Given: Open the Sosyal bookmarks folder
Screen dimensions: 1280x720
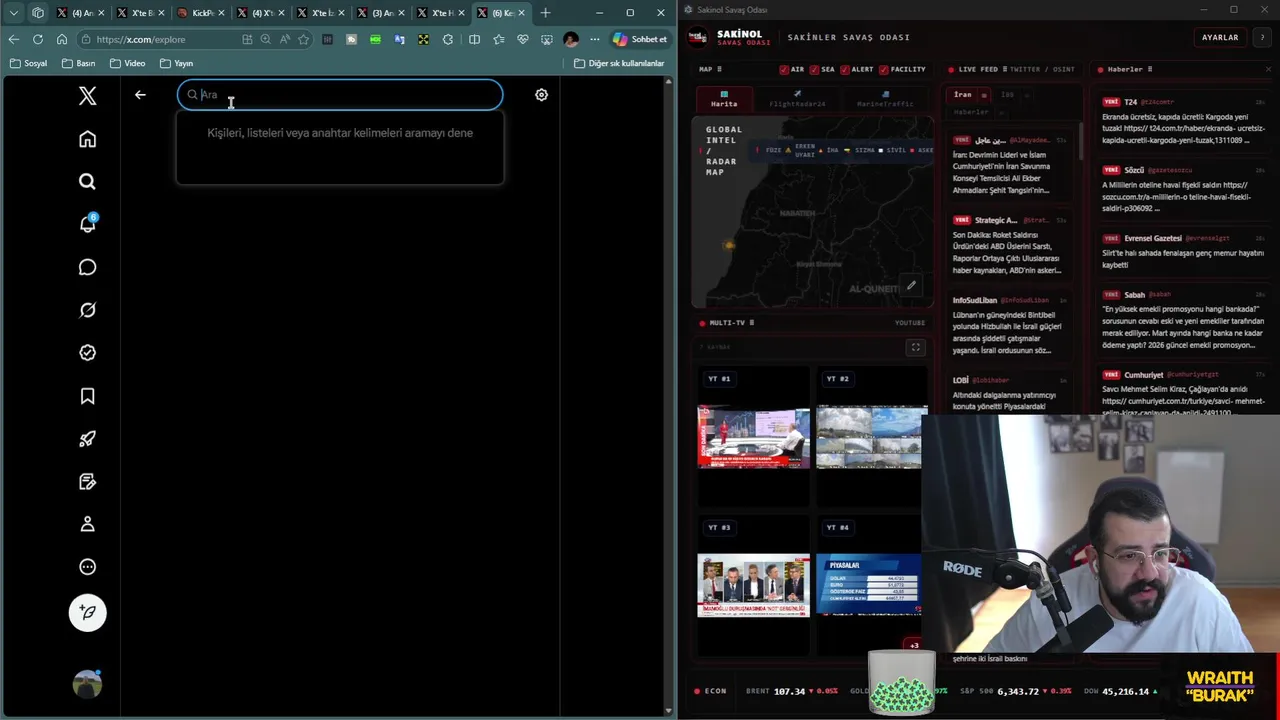Looking at the screenshot, I should 28,63.
